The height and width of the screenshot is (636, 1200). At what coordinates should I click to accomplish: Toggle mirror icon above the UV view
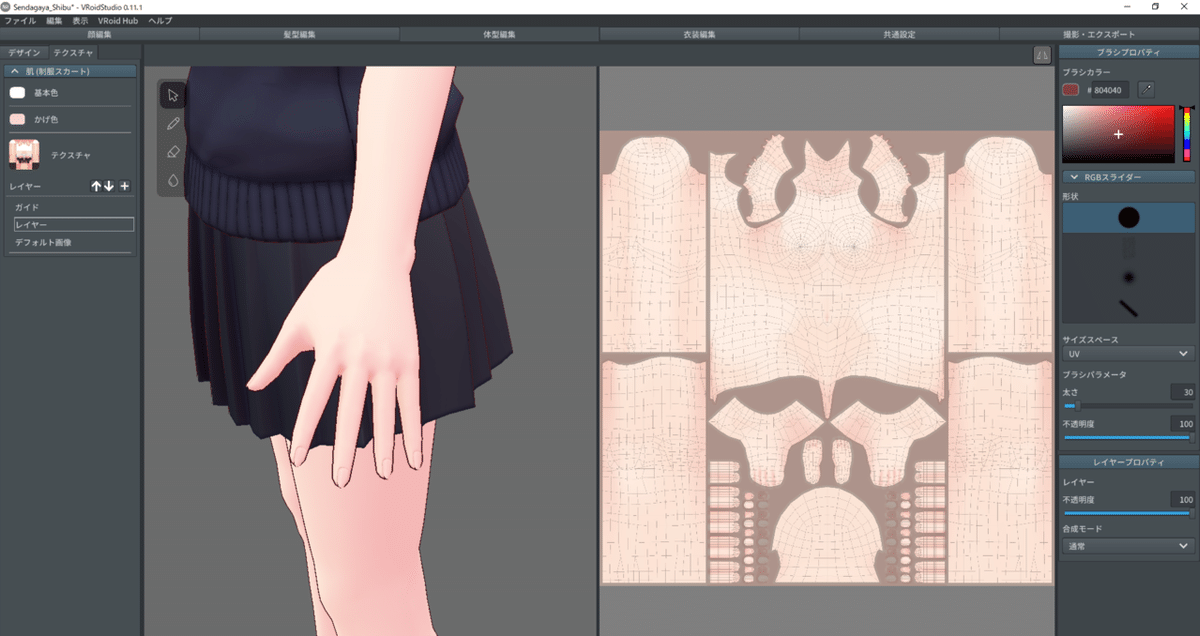[x=1041, y=55]
